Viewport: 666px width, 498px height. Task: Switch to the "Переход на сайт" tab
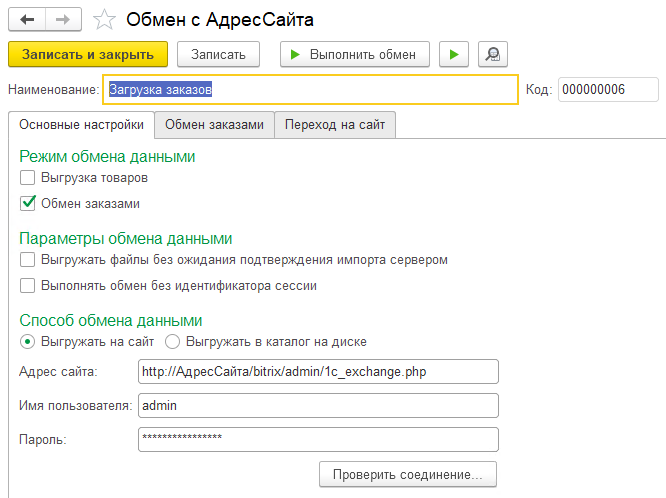335,124
